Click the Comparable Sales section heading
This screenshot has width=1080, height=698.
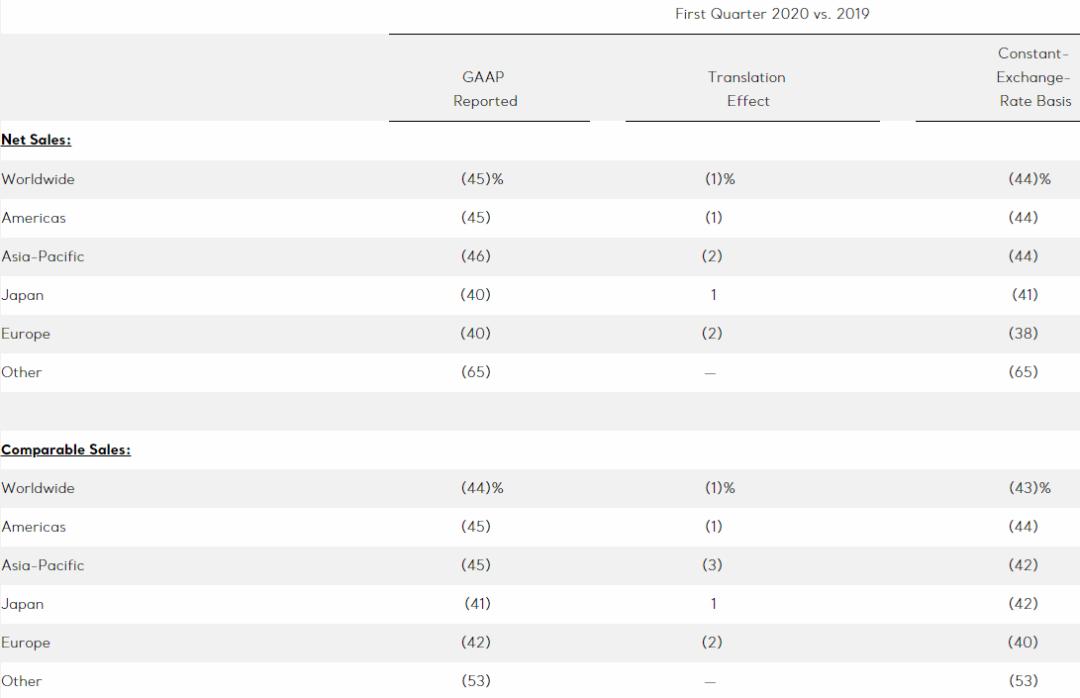tap(66, 450)
